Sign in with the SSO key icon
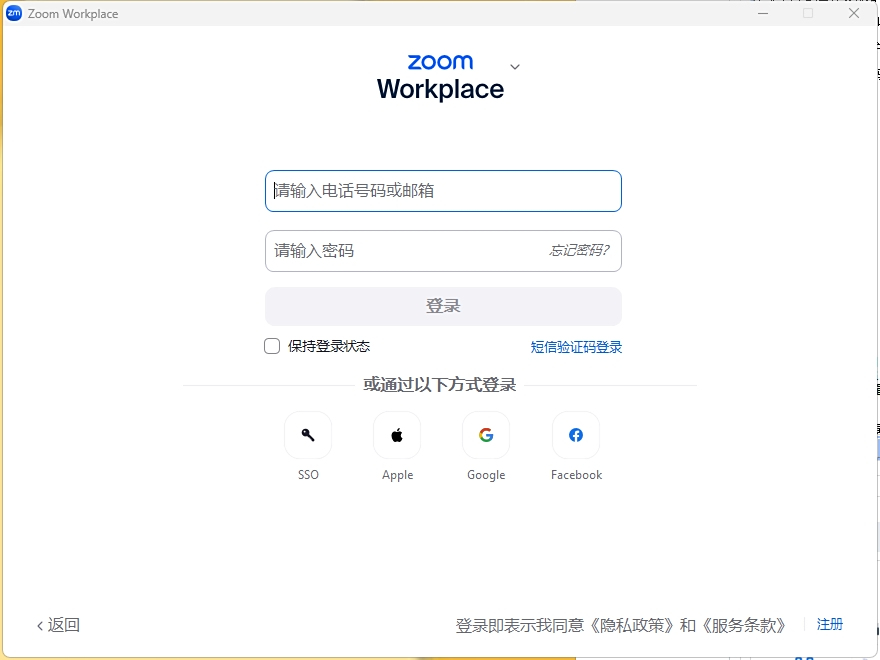Screen dimensions: 880x660 point(308,435)
